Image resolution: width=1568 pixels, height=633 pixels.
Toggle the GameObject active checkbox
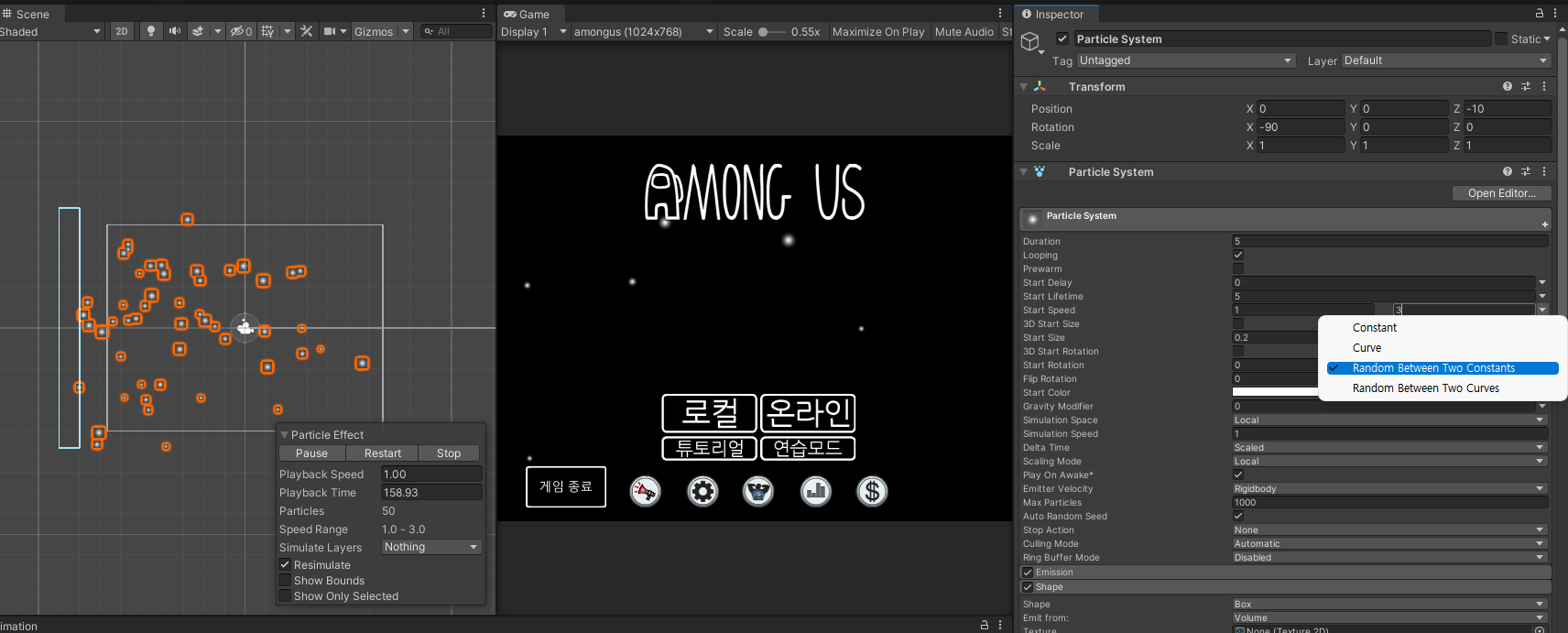pyautogui.click(x=1062, y=38)
